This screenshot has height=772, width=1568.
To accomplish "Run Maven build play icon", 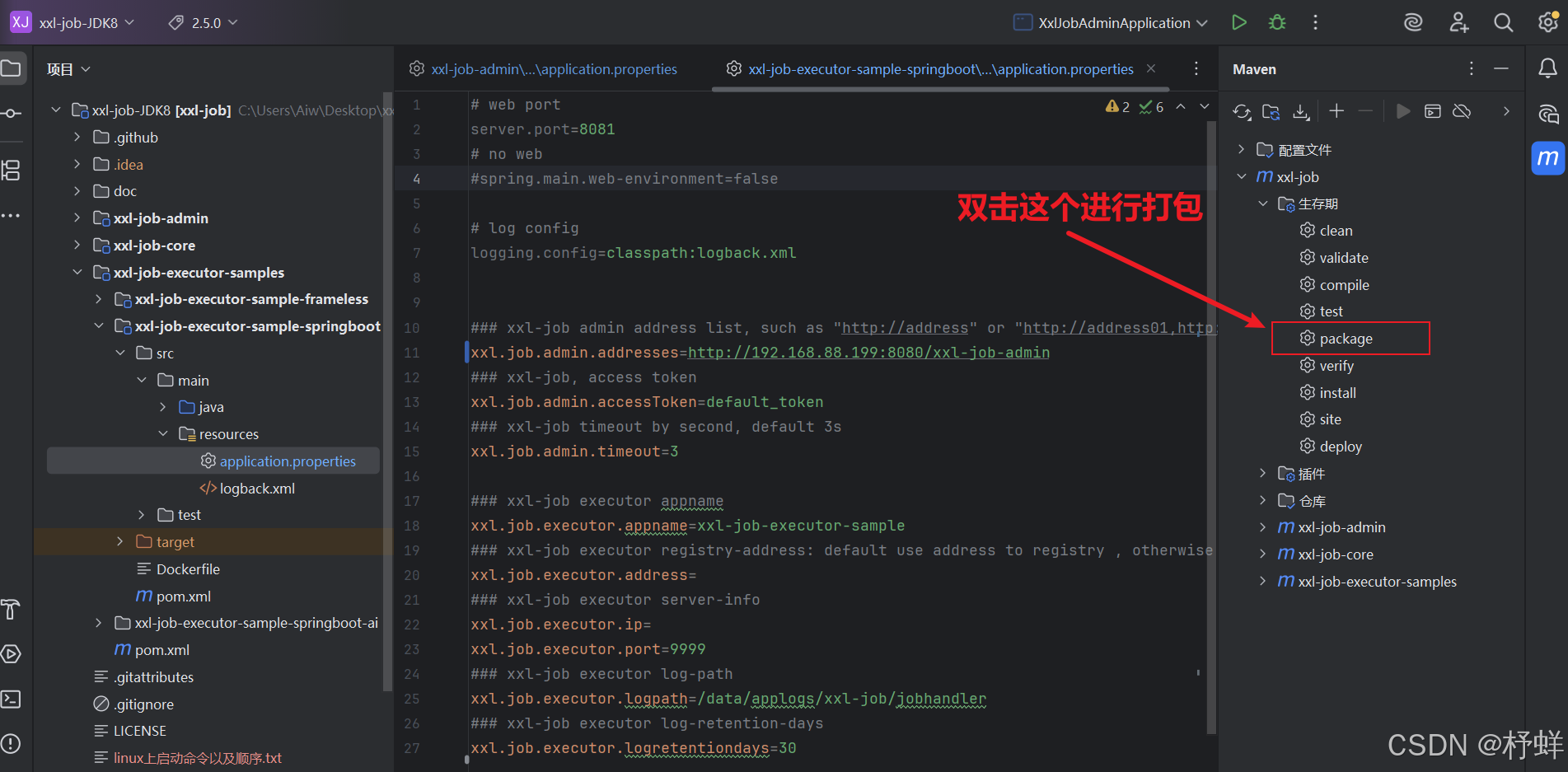I will (x=1403, y=110).
